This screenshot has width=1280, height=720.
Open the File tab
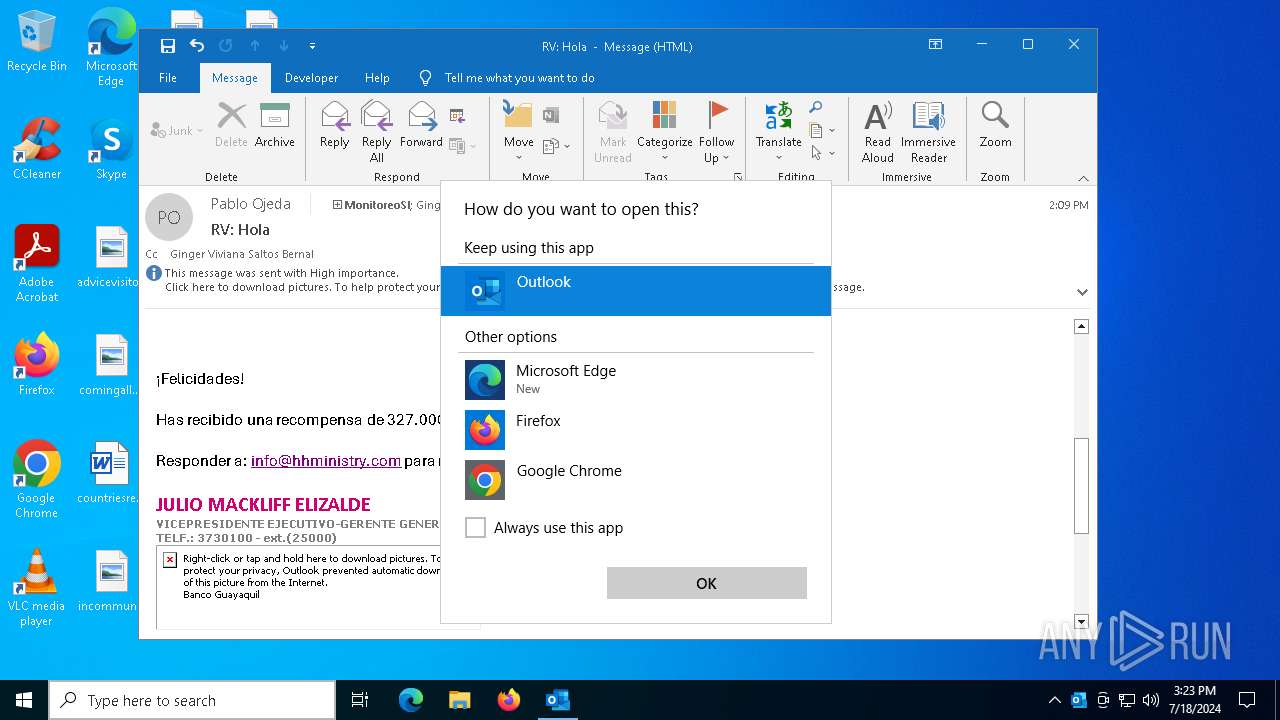pos(168,78)
